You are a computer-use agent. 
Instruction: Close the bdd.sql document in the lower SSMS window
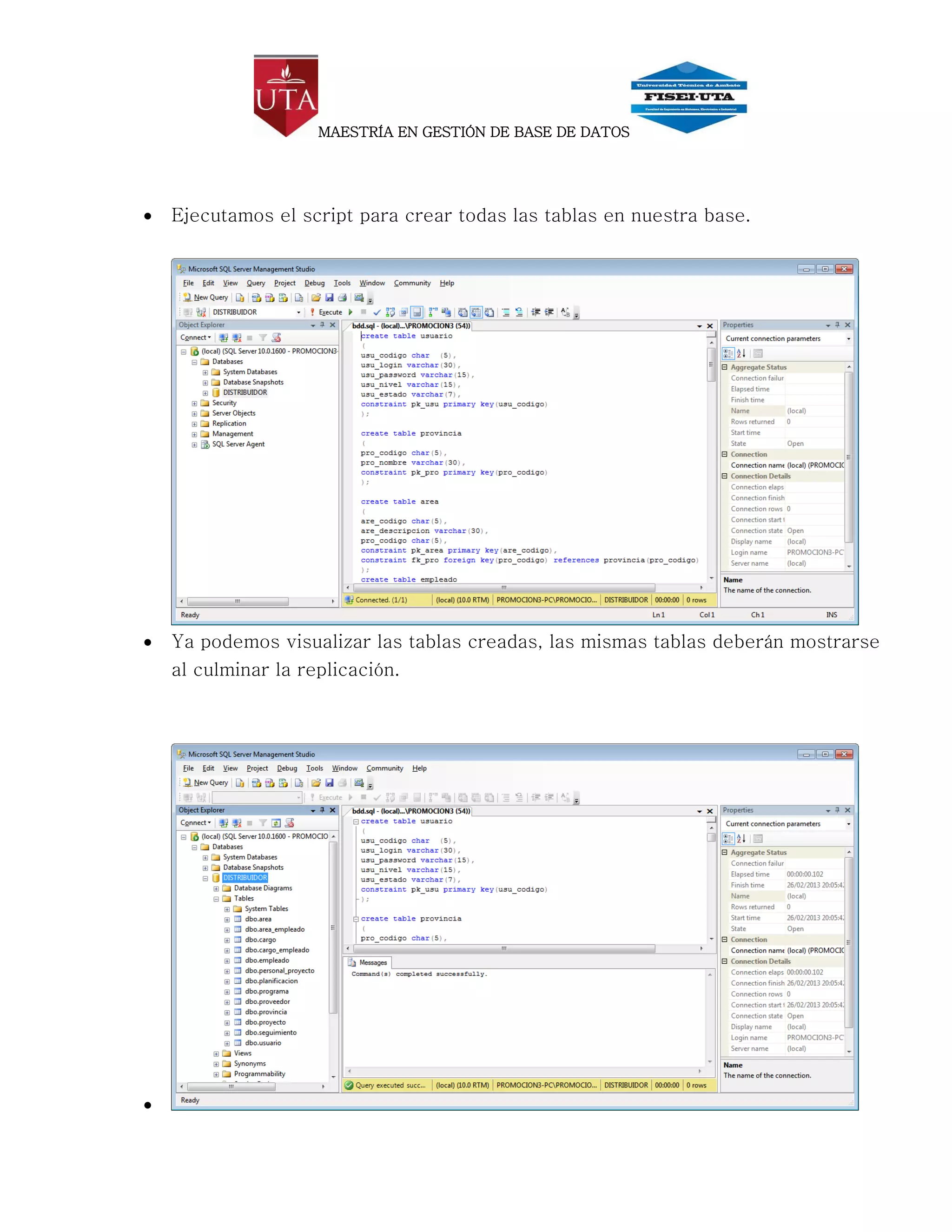[x=709, y=811]
